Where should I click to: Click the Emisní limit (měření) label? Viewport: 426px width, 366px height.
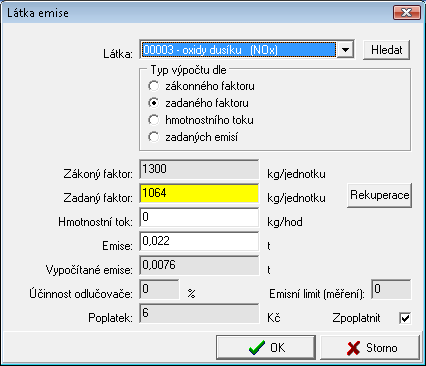click(317, 294)
